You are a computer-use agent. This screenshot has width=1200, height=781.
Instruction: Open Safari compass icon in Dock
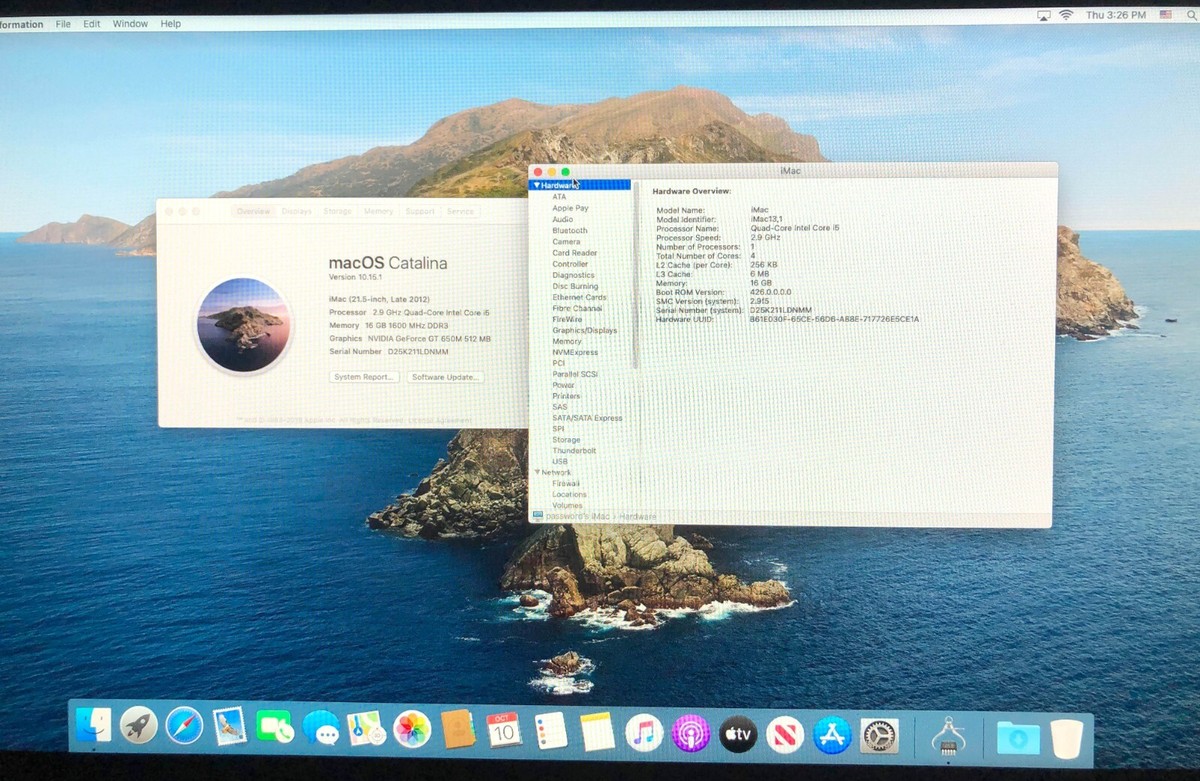coord(185,726)
